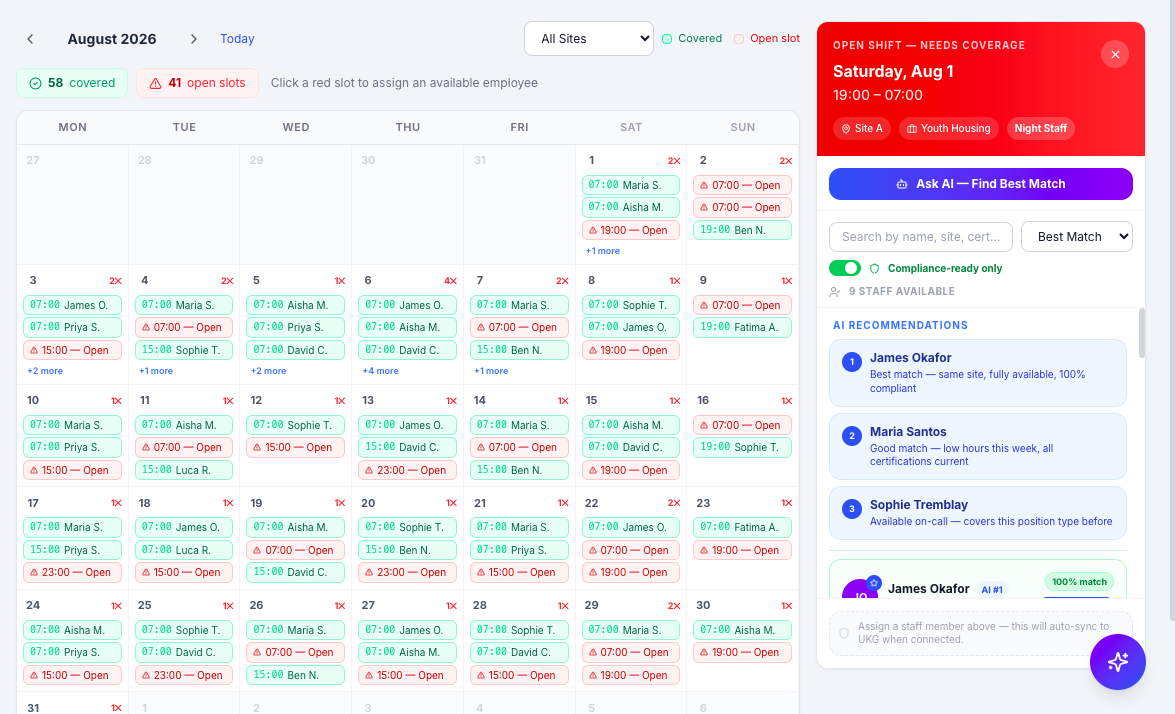Image resolution: width=1175 pixels, height=714 pixels.
Task: Select 19:00 Fatima A. shift on August 9
Action: click(742, 327)
